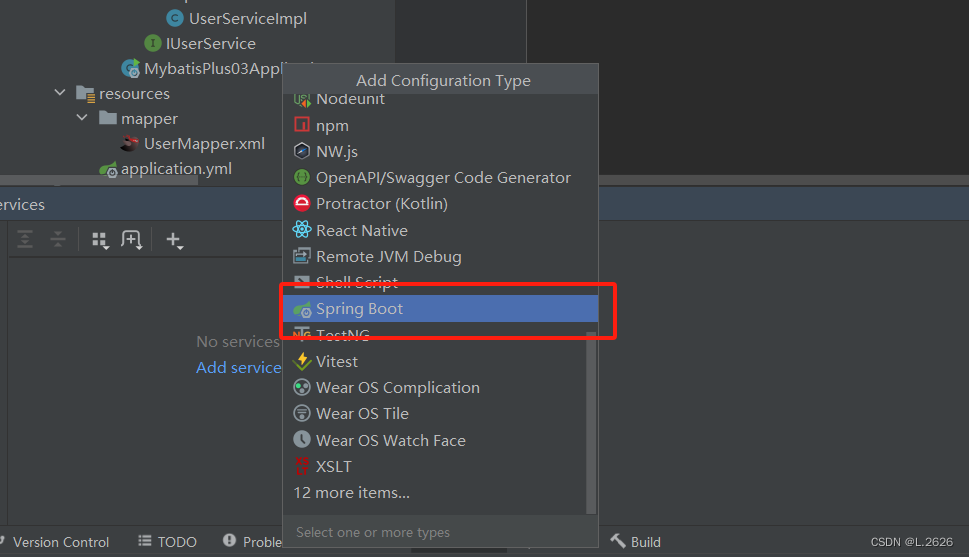
Task: Click the application.yml Spring config icon
Action: coord(108,169)
